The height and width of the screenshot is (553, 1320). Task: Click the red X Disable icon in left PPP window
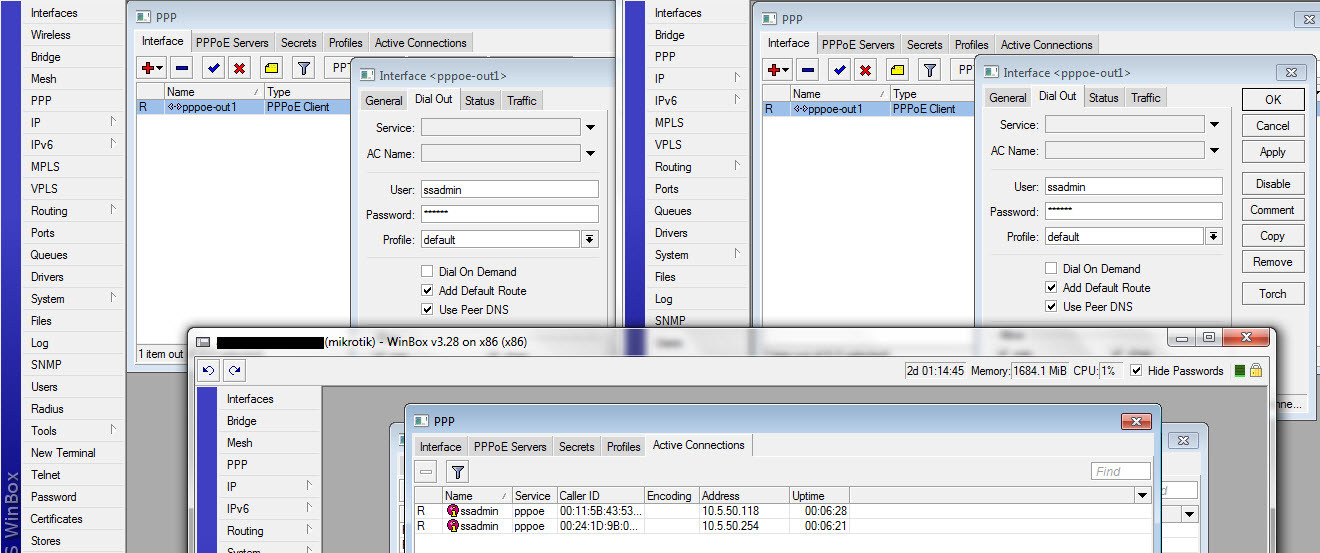239,68
